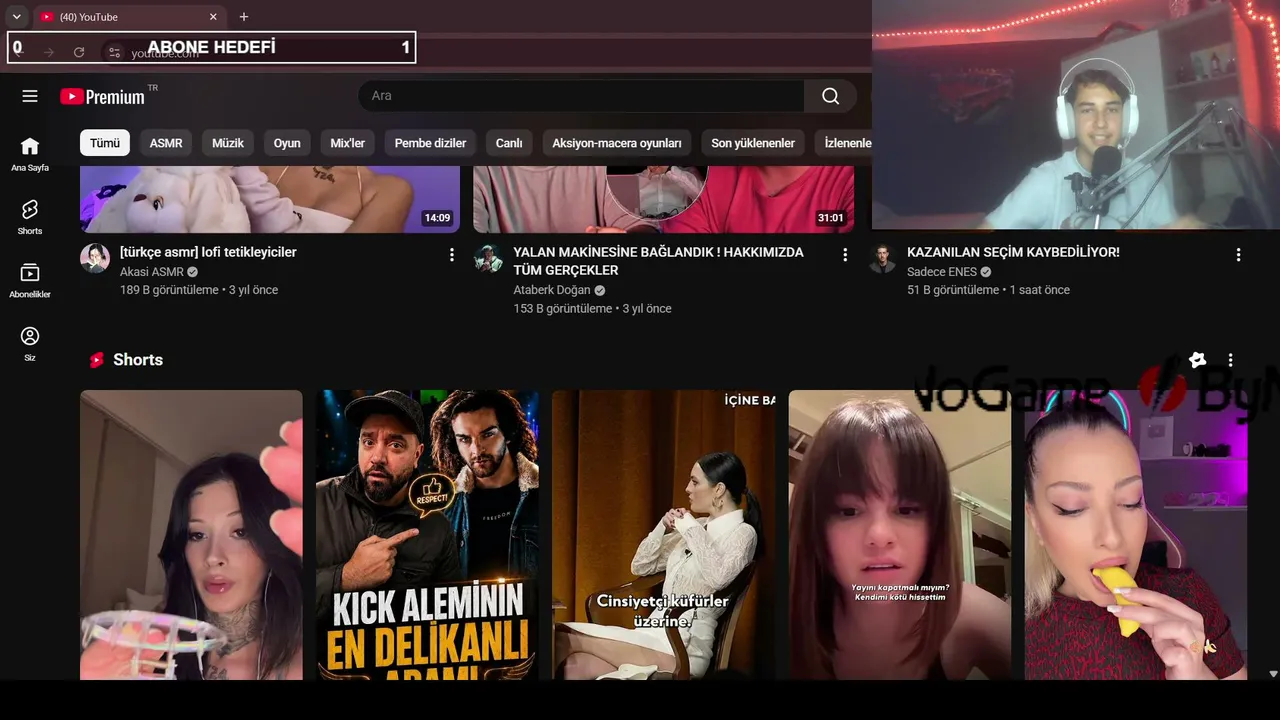Select the ASMR filter chip

[x=166, y=143]
